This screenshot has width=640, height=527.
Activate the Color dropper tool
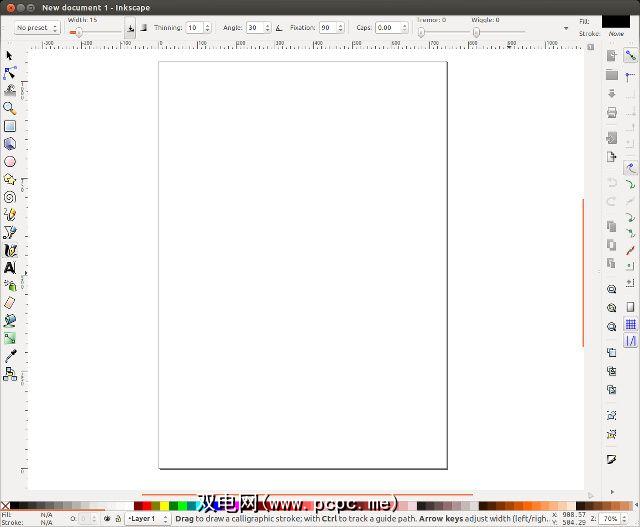click(x=10, y=355)
